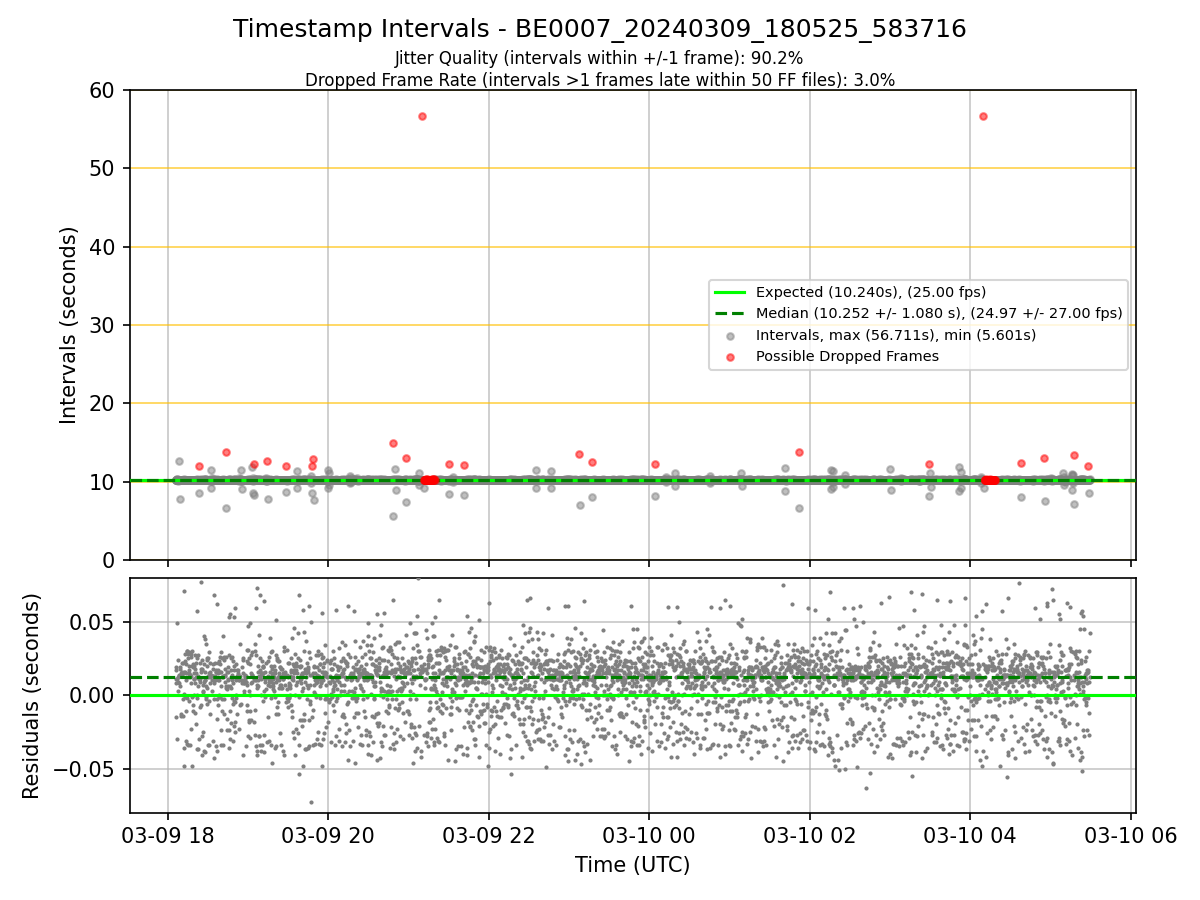Click the 'Jitter Quality' 90.2% subtitle line
The image size is (1200, 900).
point(599,58)
